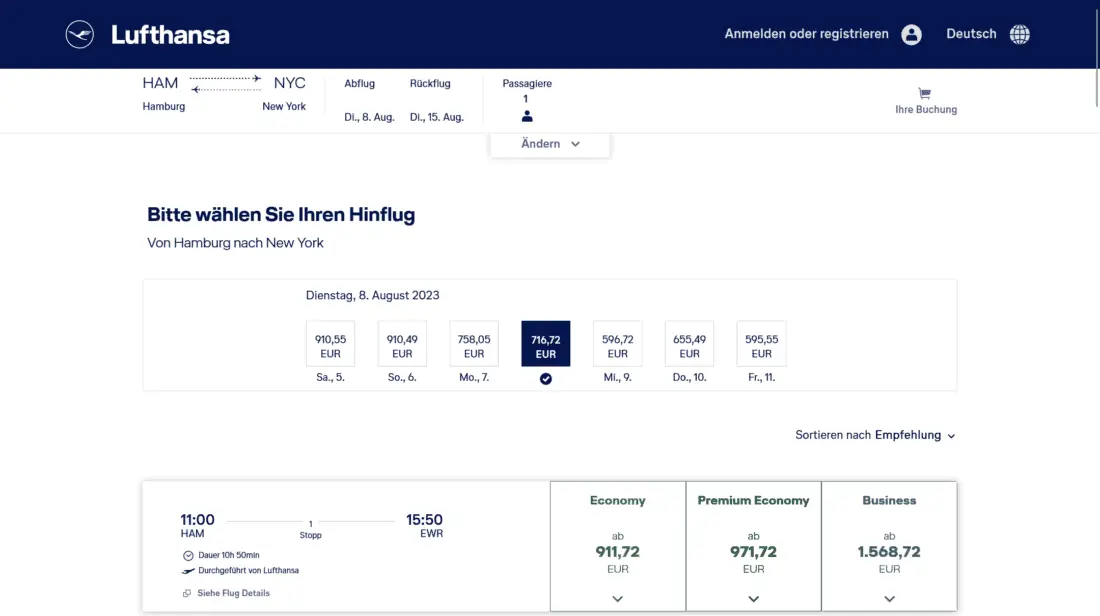1100x616 pixels.
Task: Open the Sortieren nach Empfehlung dropdown
Action: click(x=875, y=436)
